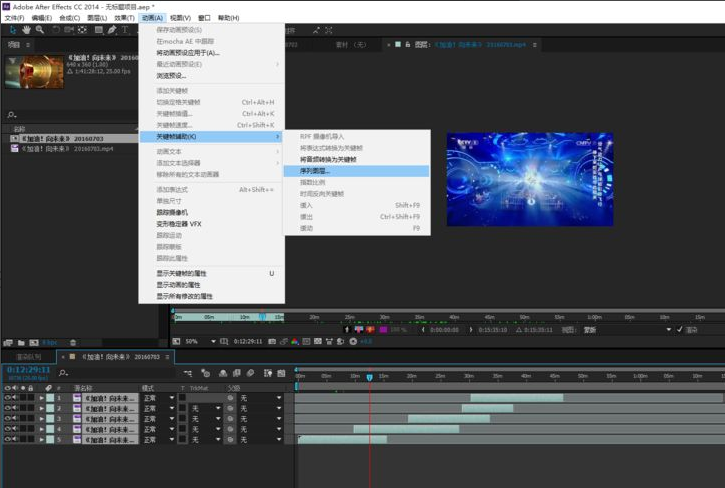Click 浏览预设 menu entry
Screen dimensions: 725x488
click(x=171, y=74)
